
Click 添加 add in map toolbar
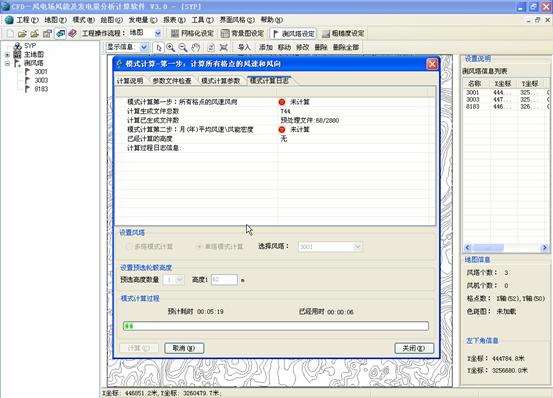[266, 47]
